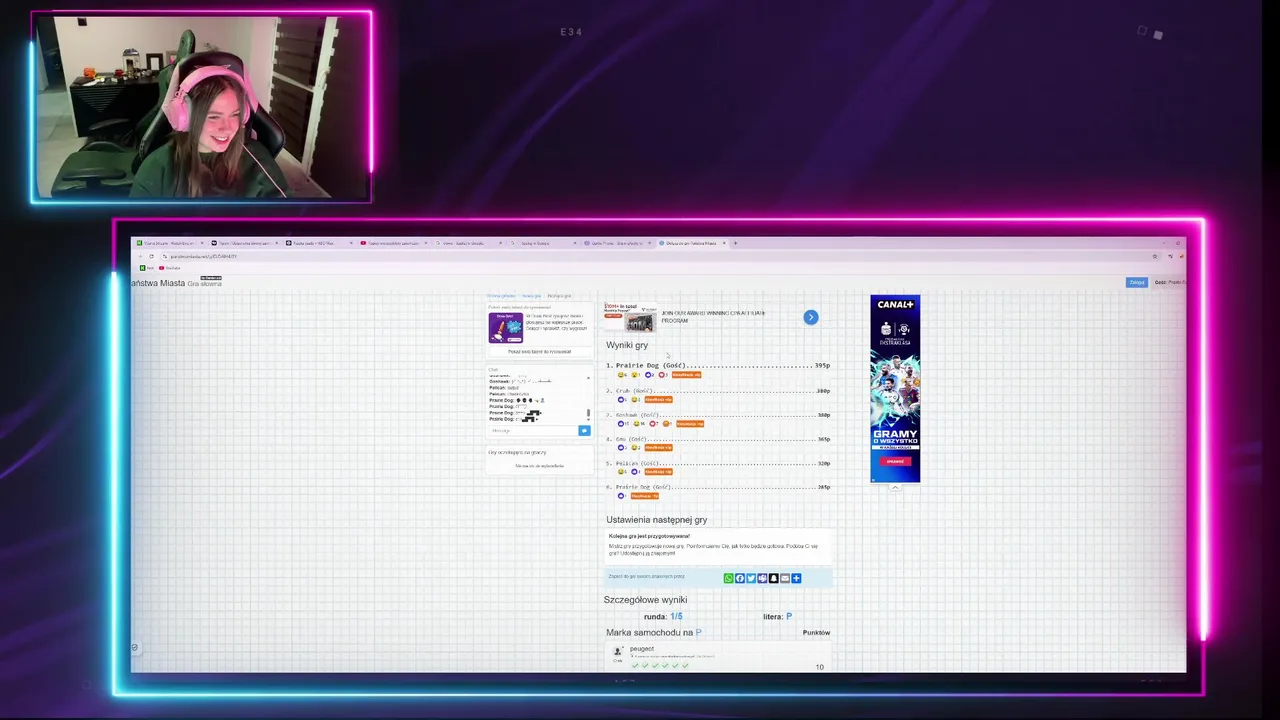
Task: Click the smiley reaction under Pelican
Action: coord(621,472)
